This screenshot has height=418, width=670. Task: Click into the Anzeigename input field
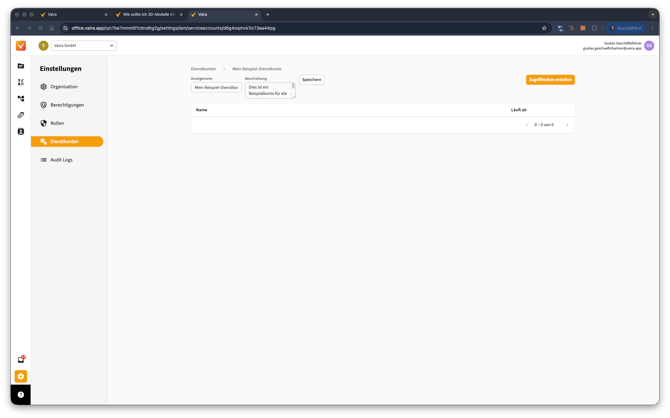point(216,88)
